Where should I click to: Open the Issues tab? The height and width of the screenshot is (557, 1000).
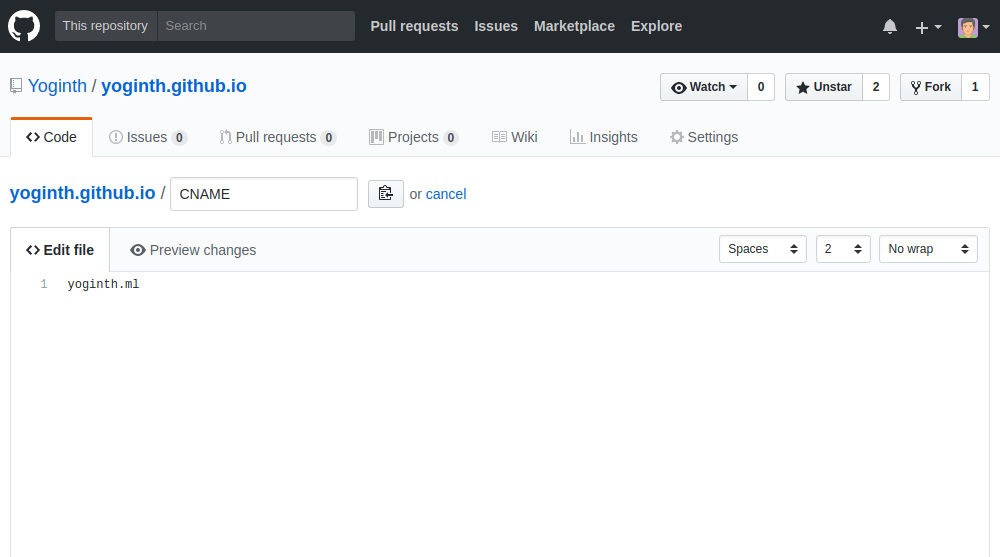click(x=147, y=137)
